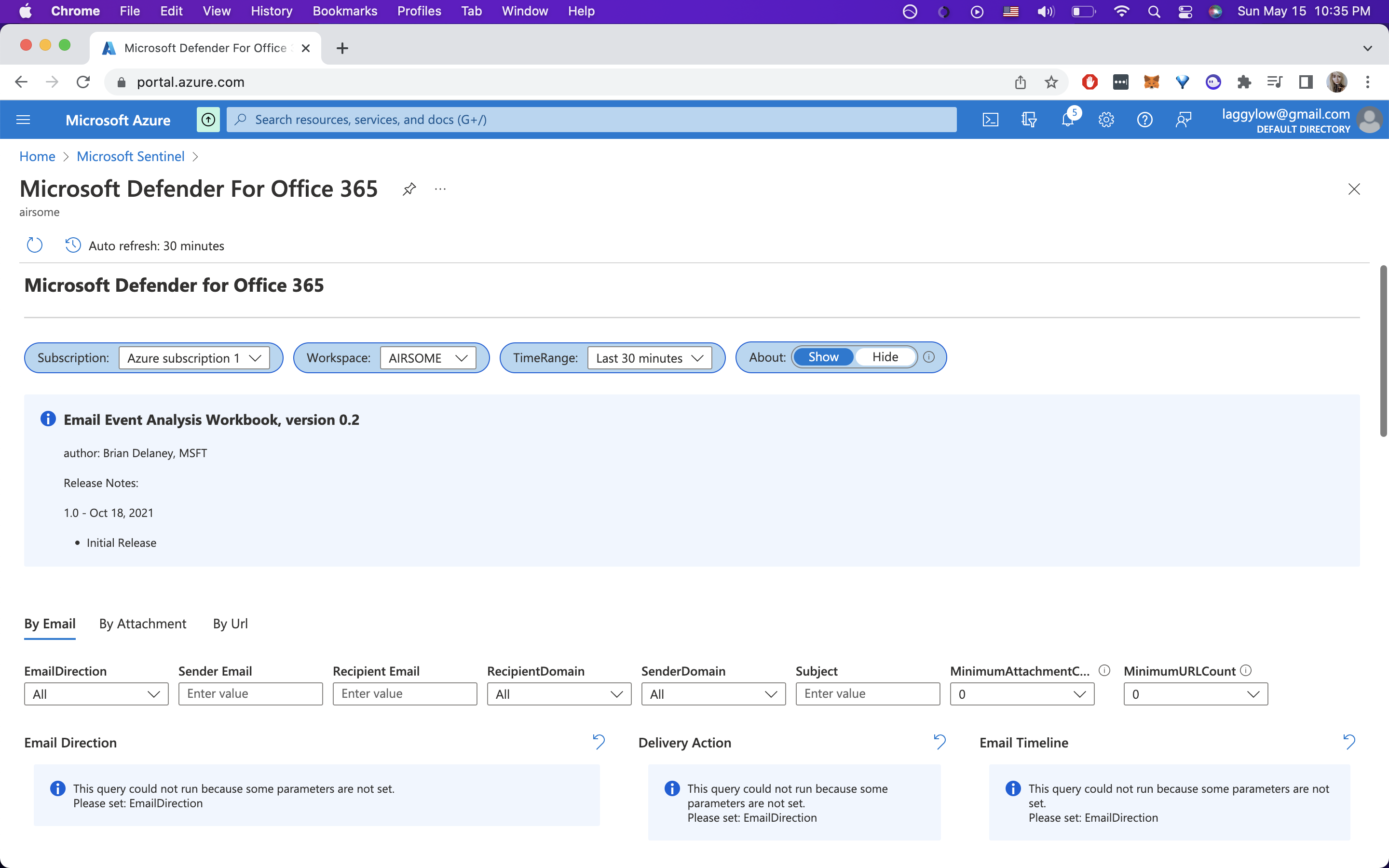Open Azure portal settings gear

click(1106, 120)
